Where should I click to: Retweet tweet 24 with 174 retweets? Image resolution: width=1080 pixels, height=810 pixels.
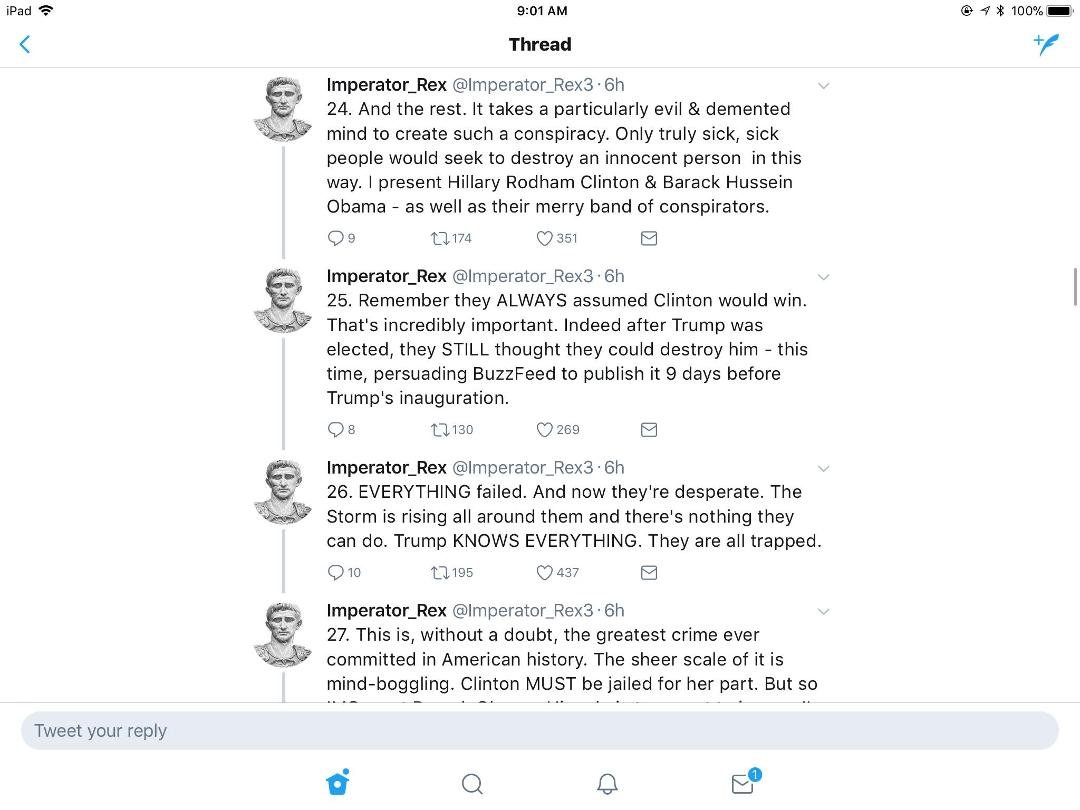[x=439, y=238]
